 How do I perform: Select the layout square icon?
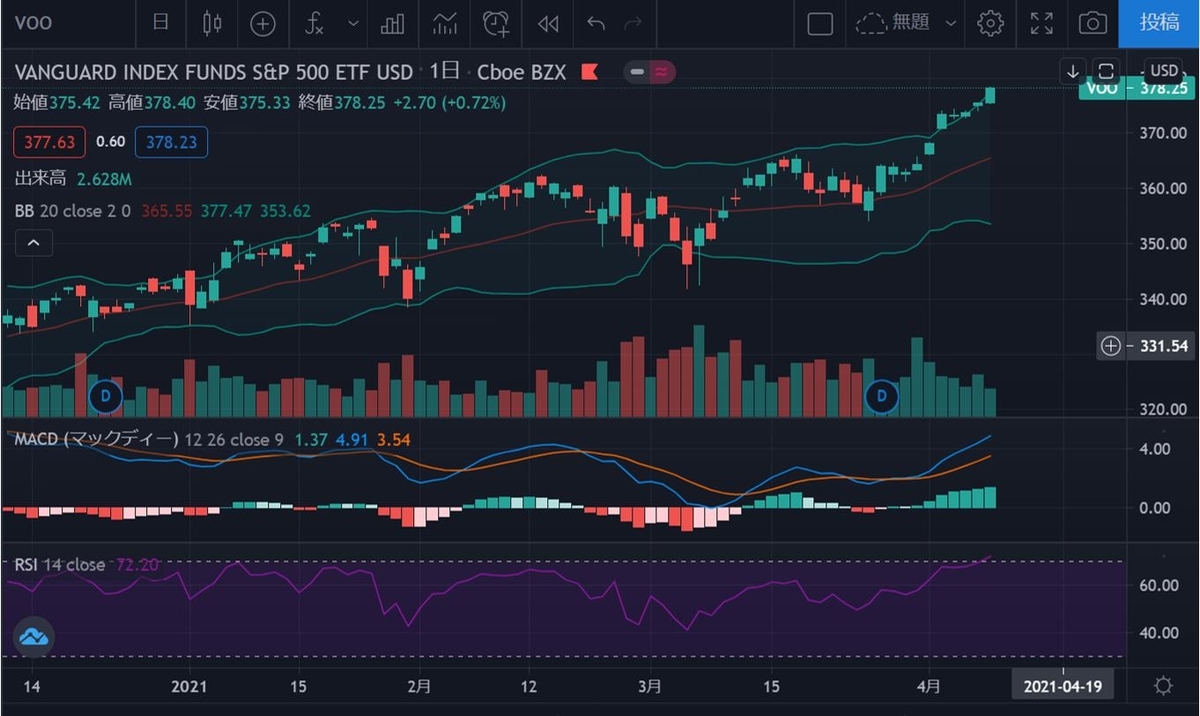[820, 23]
